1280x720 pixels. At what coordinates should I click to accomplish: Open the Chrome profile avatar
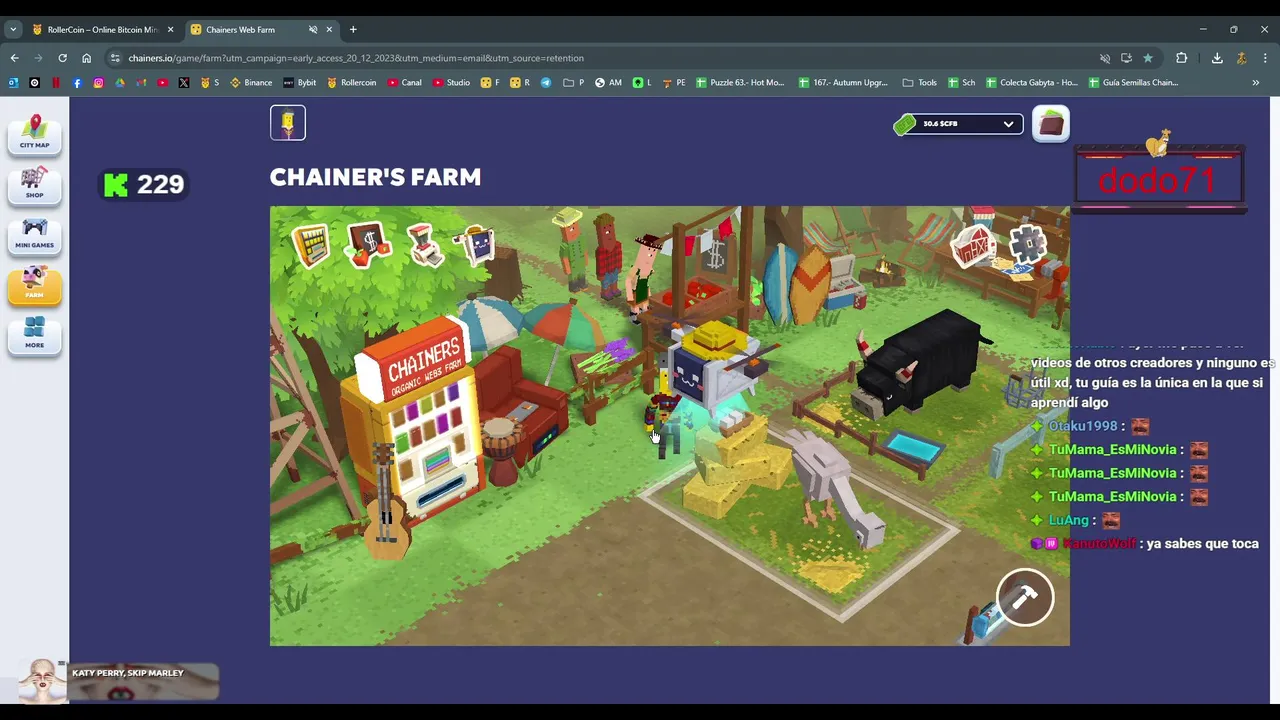click(1241, 58)
